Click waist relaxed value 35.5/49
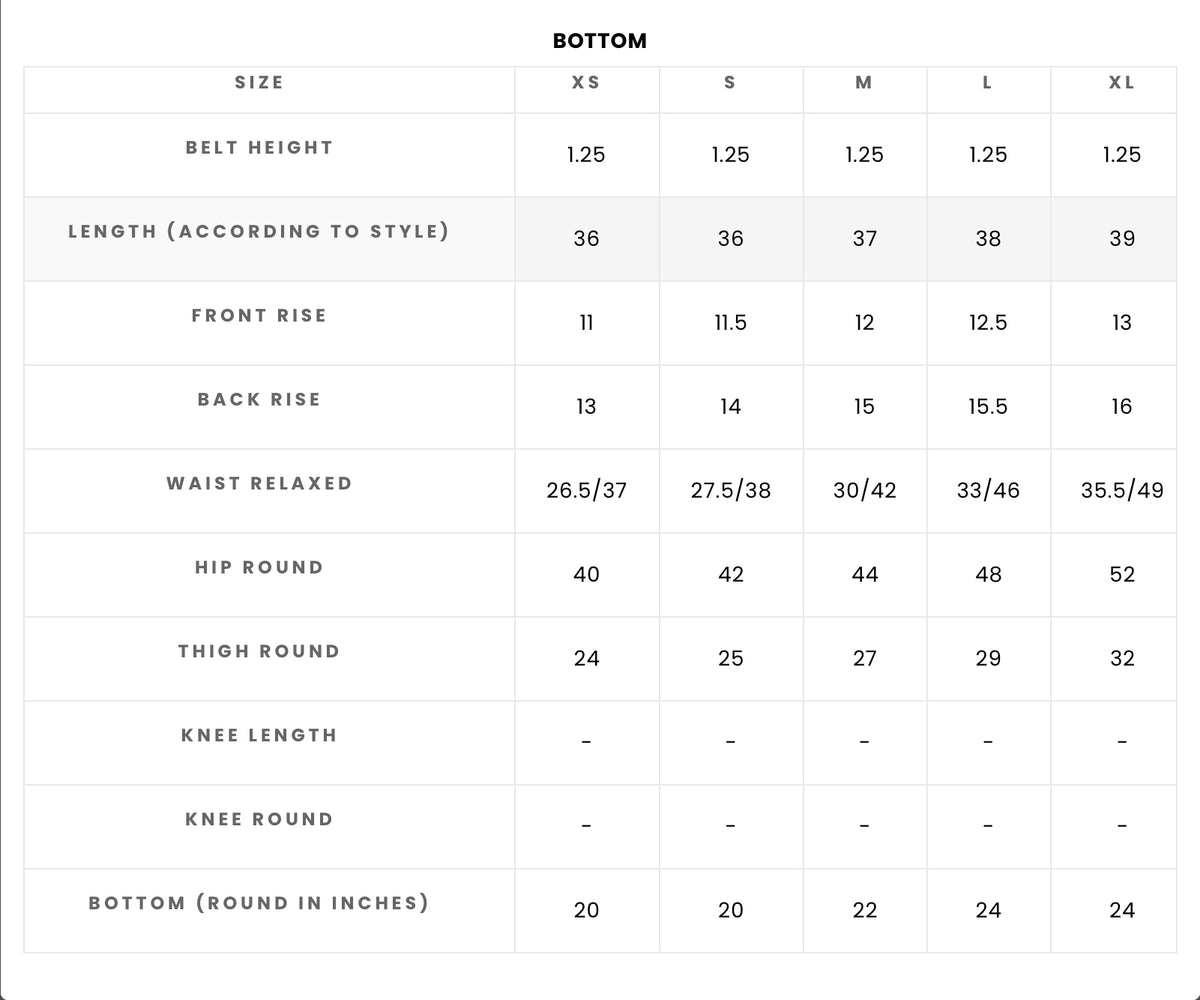Image resolution: width=1200 pixels, height=1000 pixels. (x=1122, y=491)
